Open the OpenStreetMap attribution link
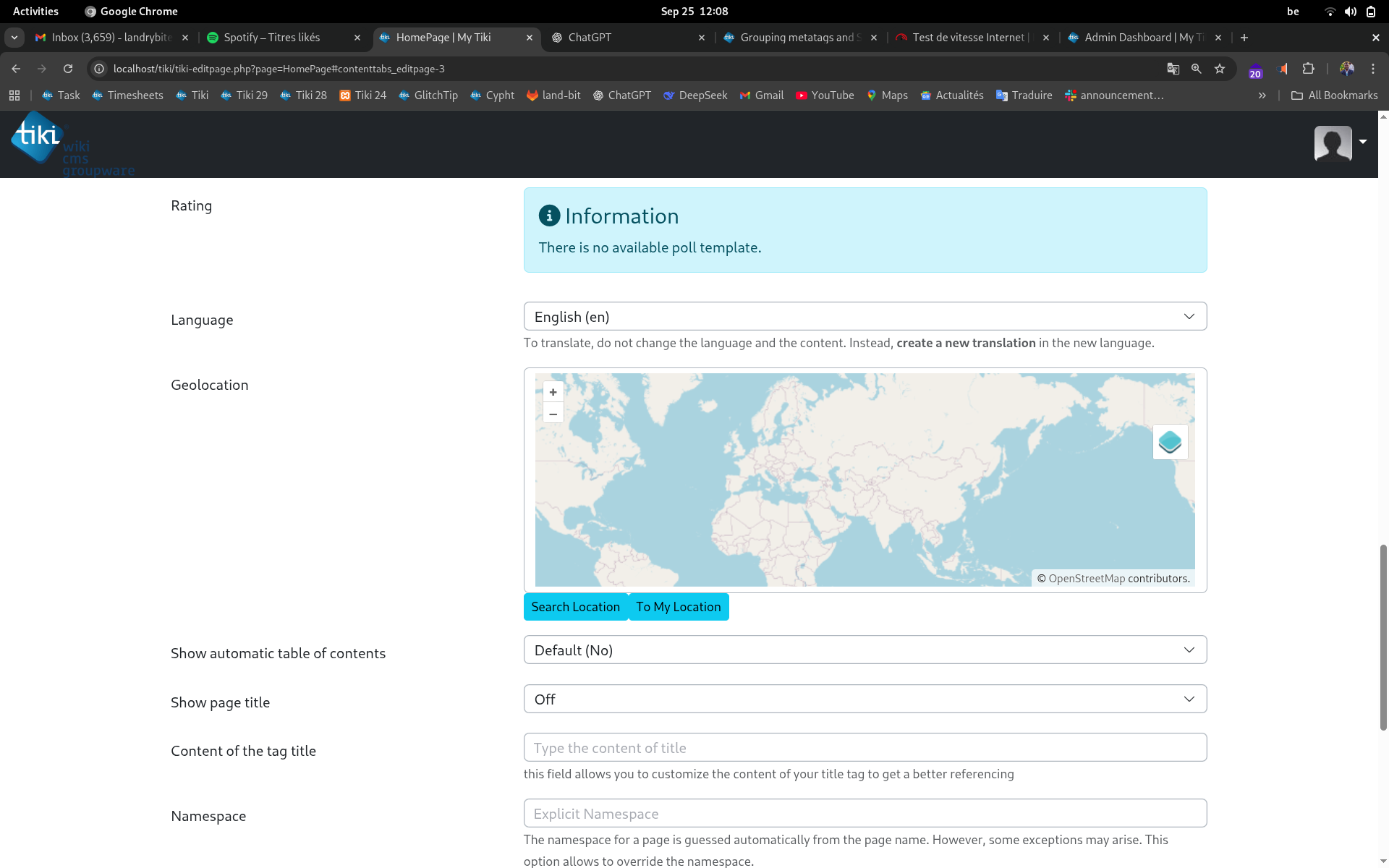 click(x=1087, y=579)
